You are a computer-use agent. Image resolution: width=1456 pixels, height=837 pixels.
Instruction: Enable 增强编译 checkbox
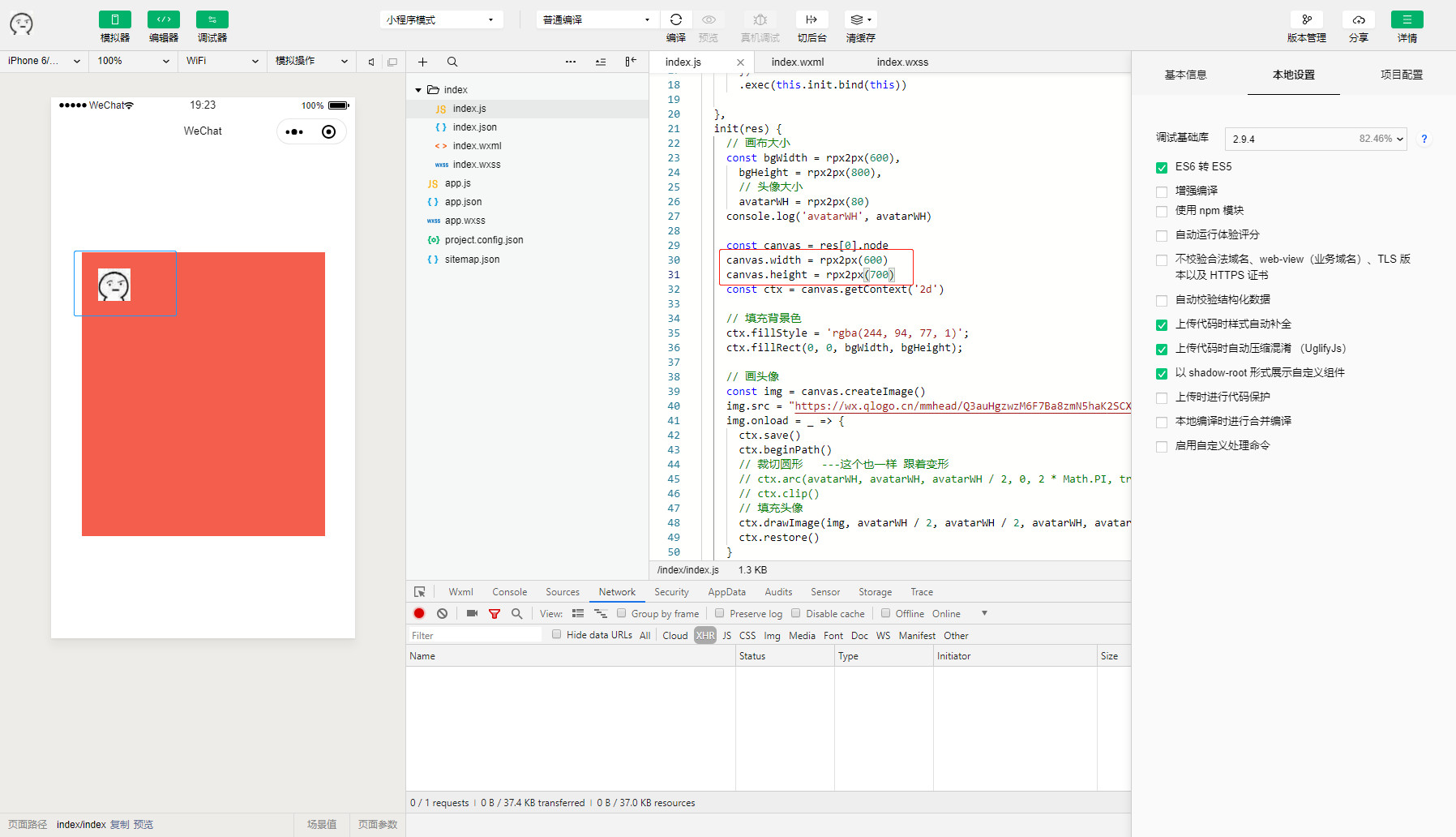point(1162,191)
